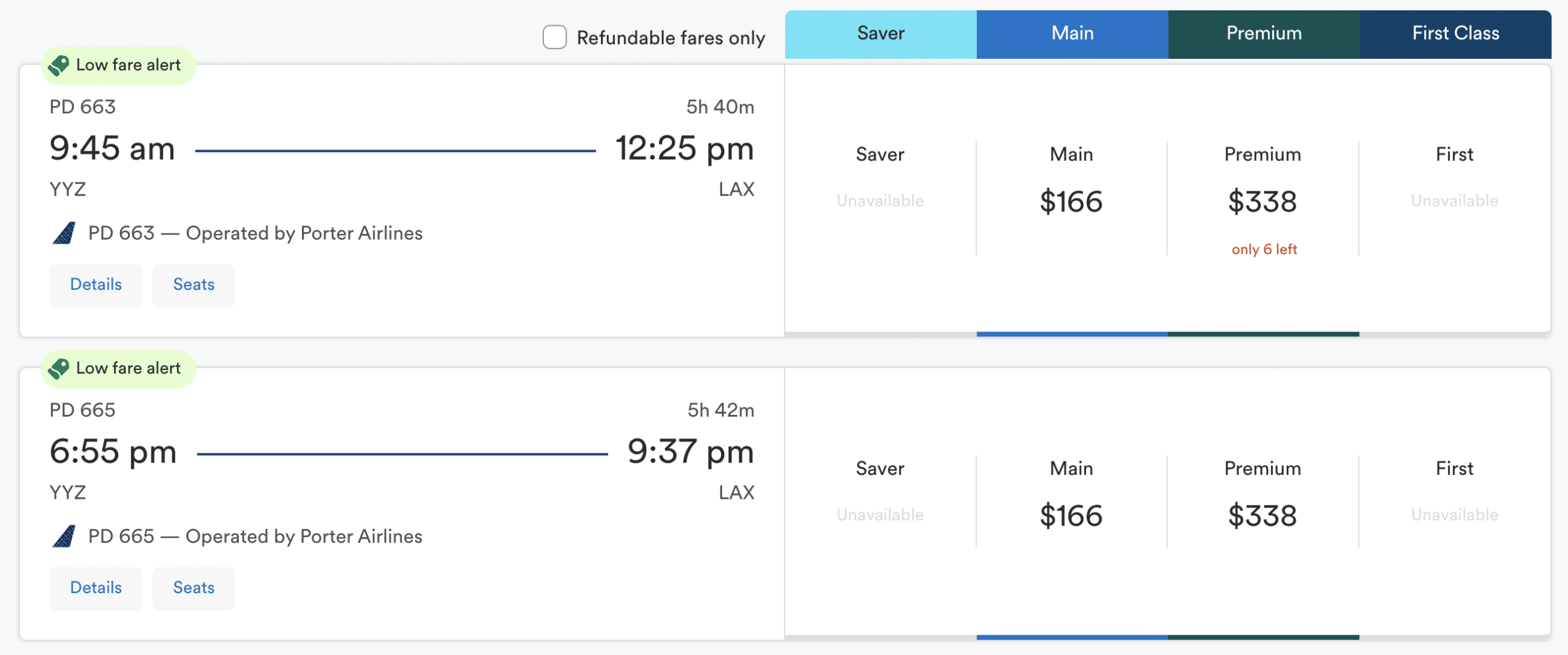1568x655 pixels.
Task: Open Details for flight PD 665
Action: click(96, 588)
